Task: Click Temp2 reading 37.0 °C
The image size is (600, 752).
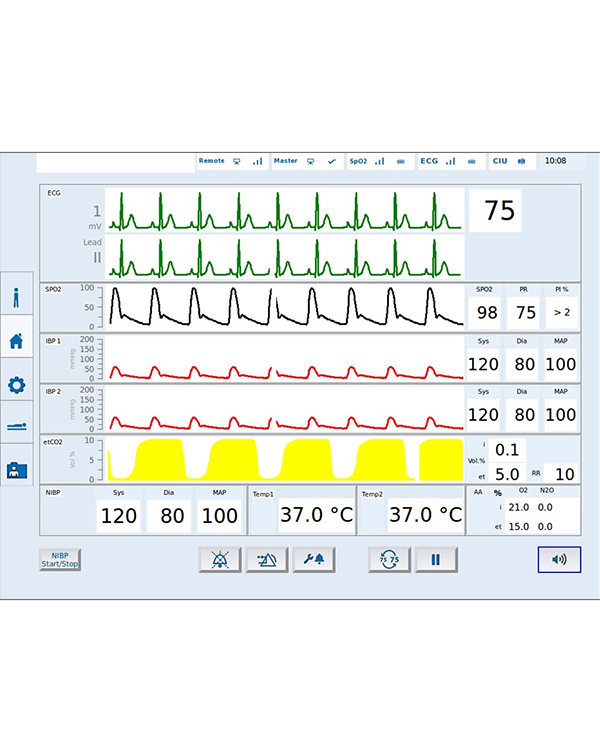Action: 425,515
